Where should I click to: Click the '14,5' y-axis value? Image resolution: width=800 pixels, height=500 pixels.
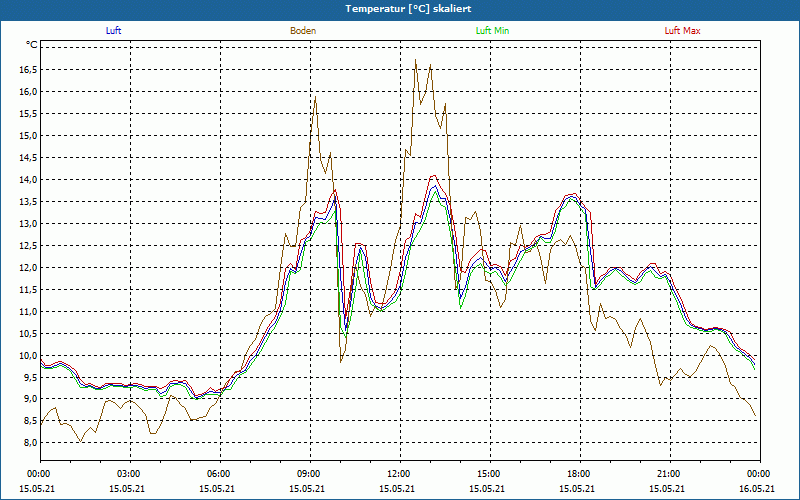28,158
